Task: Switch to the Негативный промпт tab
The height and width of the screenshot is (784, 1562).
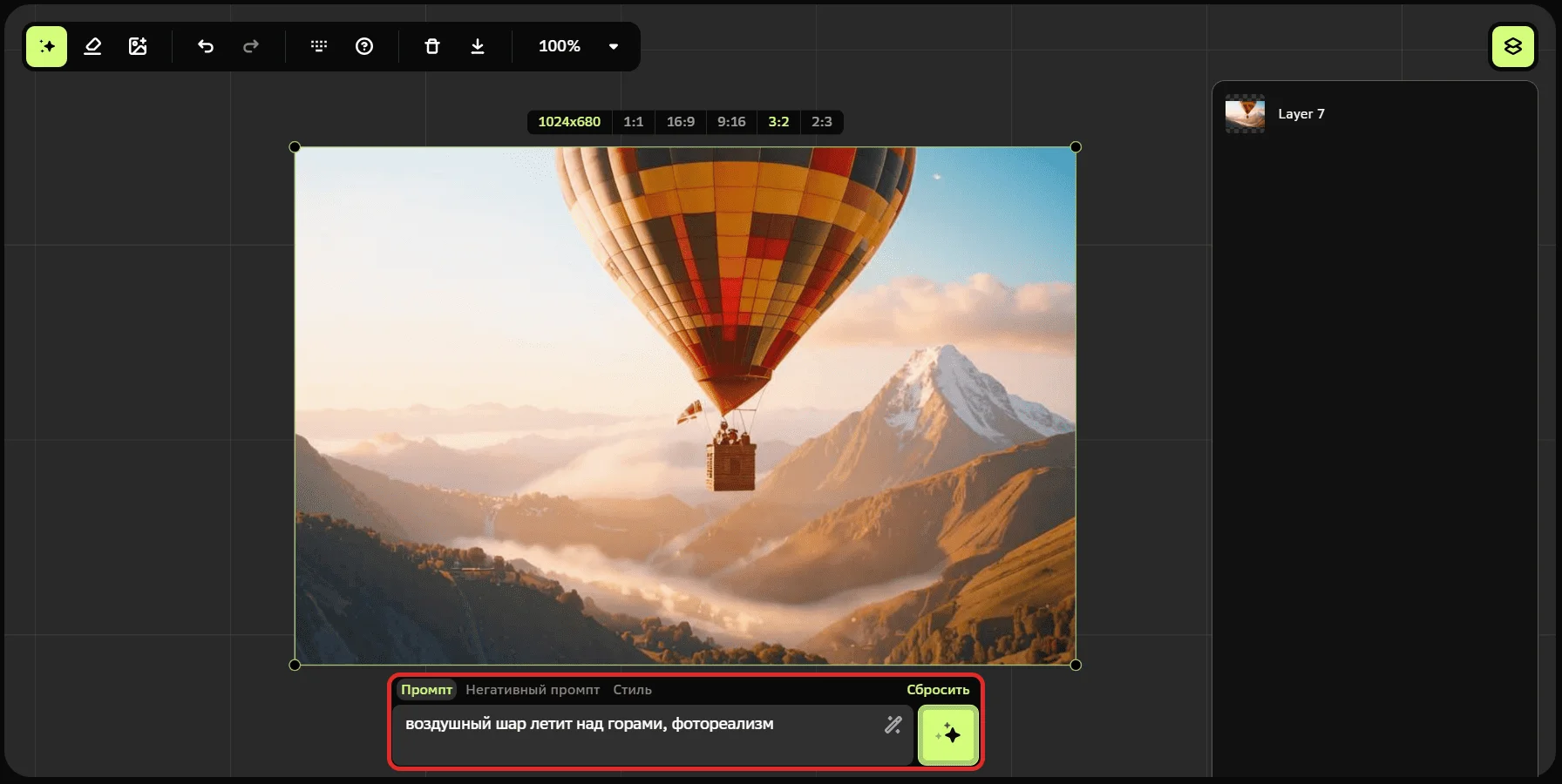Action: click(533, 690)
